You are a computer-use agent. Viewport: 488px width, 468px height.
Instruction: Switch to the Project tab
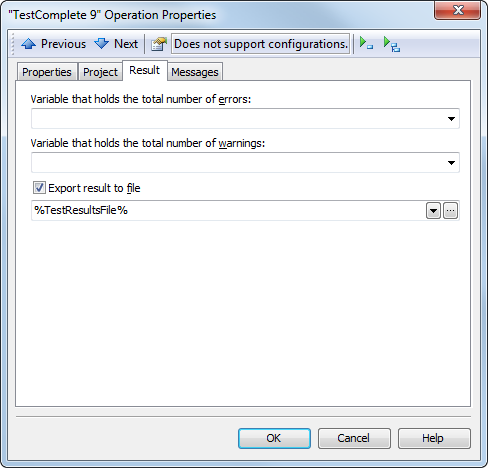[100, 72]
